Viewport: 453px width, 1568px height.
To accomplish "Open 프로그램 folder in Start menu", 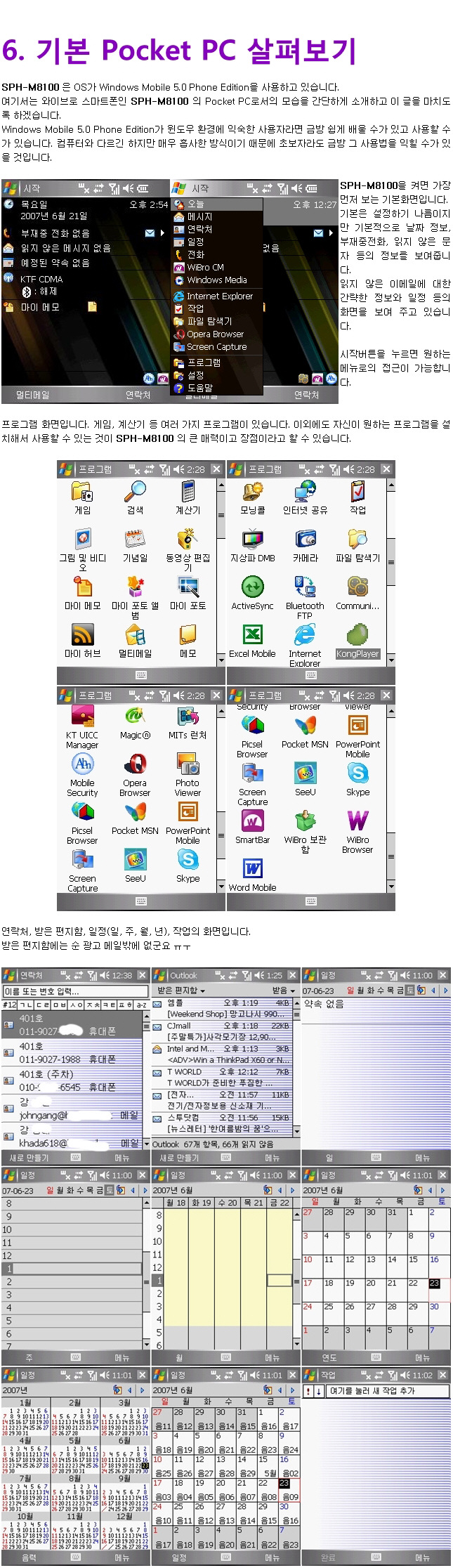I will 217,362.
